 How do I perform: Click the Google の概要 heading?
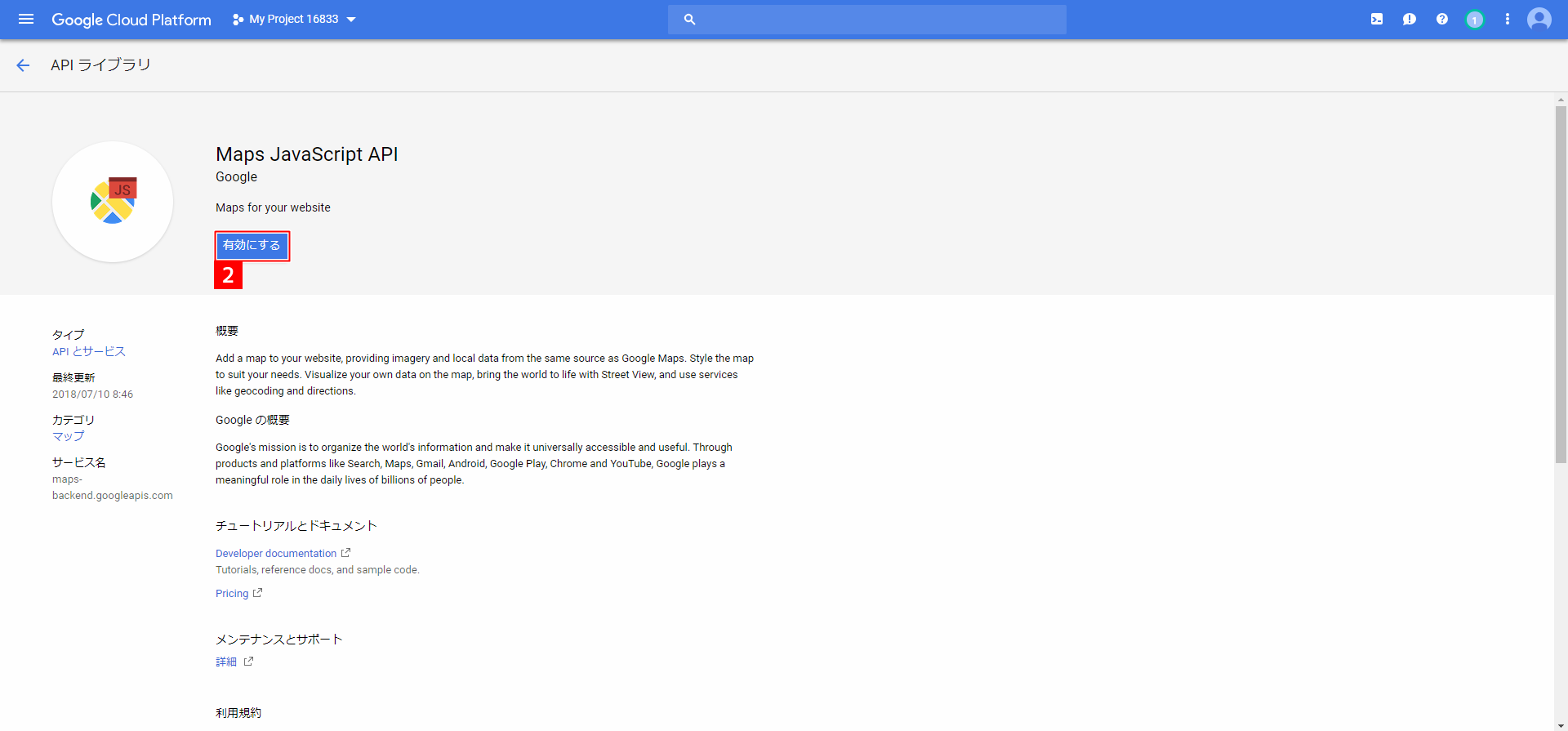point(252,420)
